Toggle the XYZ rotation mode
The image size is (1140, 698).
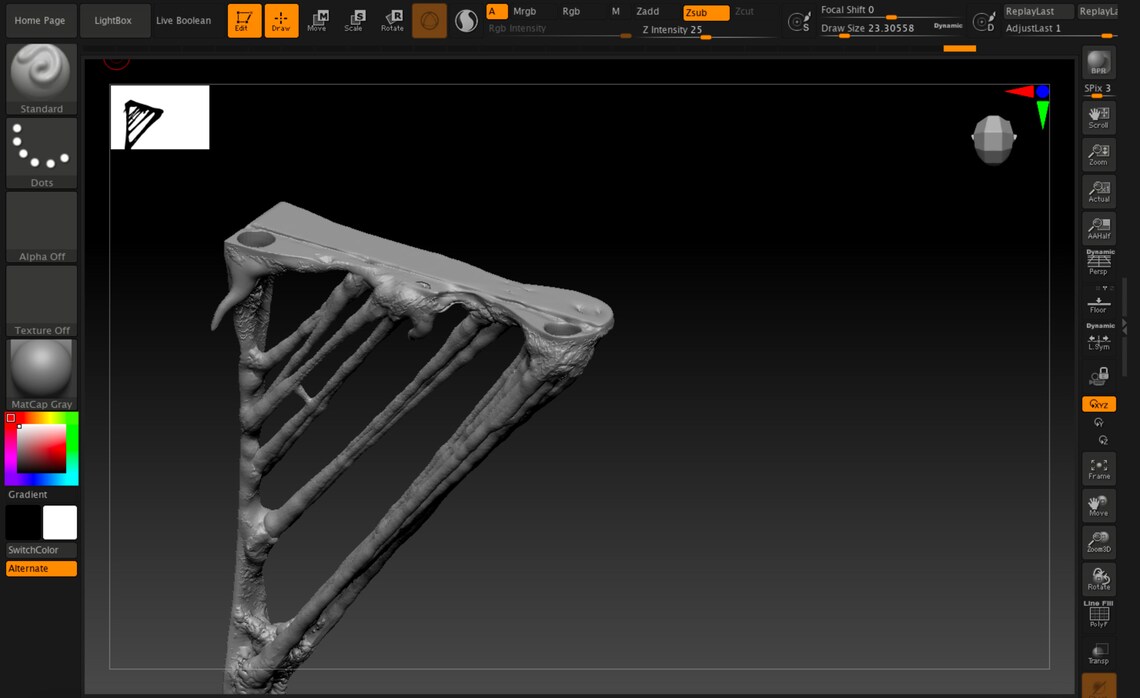click(x=1099, y=404)
